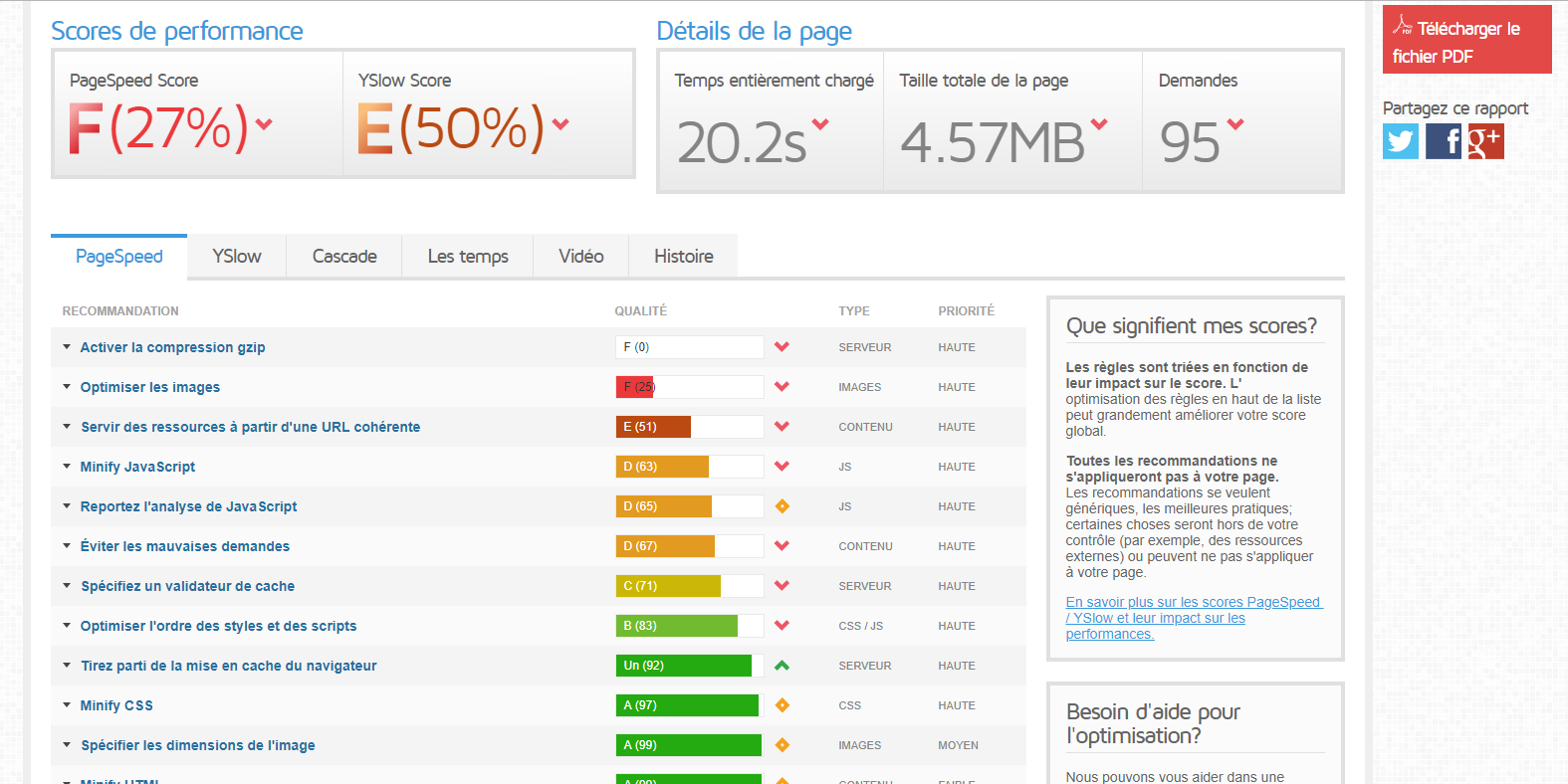1568x784 pixels.
Task: Download the report as PDF file
Action: tap(1467, 40)
